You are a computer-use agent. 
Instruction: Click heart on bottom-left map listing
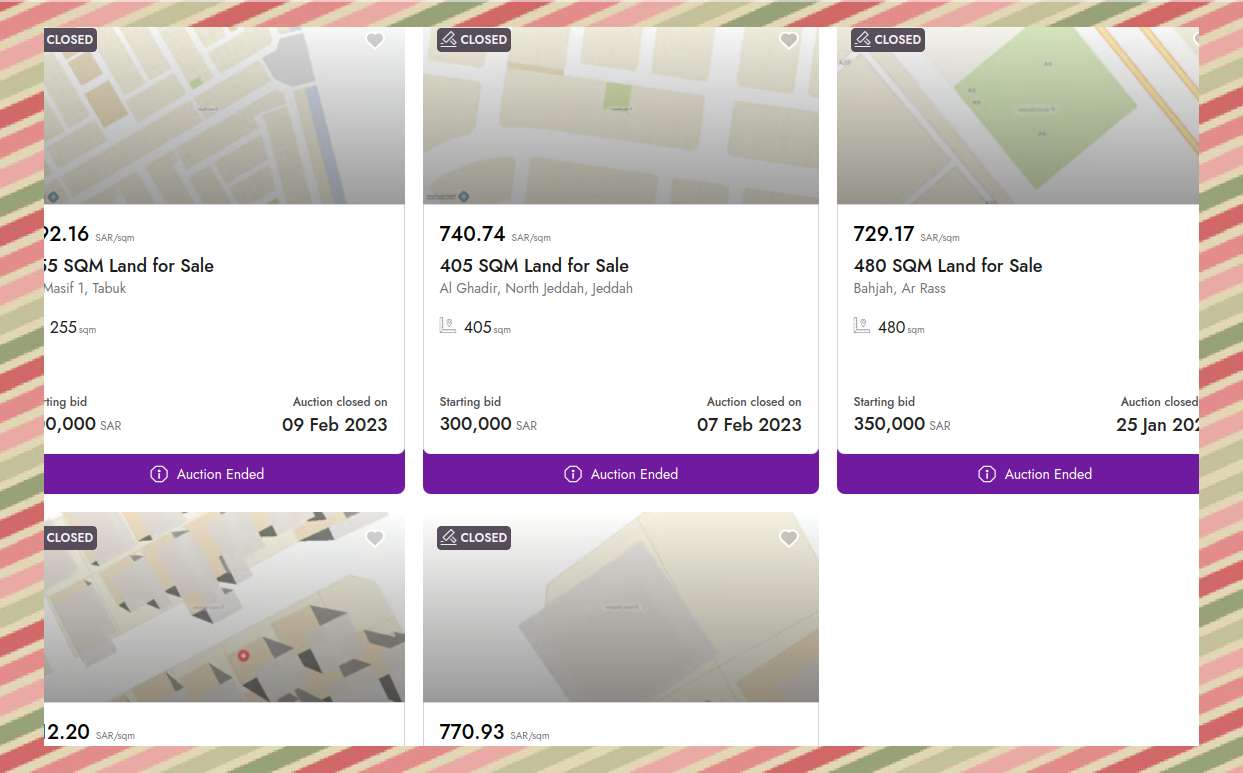tap(374, 538)
